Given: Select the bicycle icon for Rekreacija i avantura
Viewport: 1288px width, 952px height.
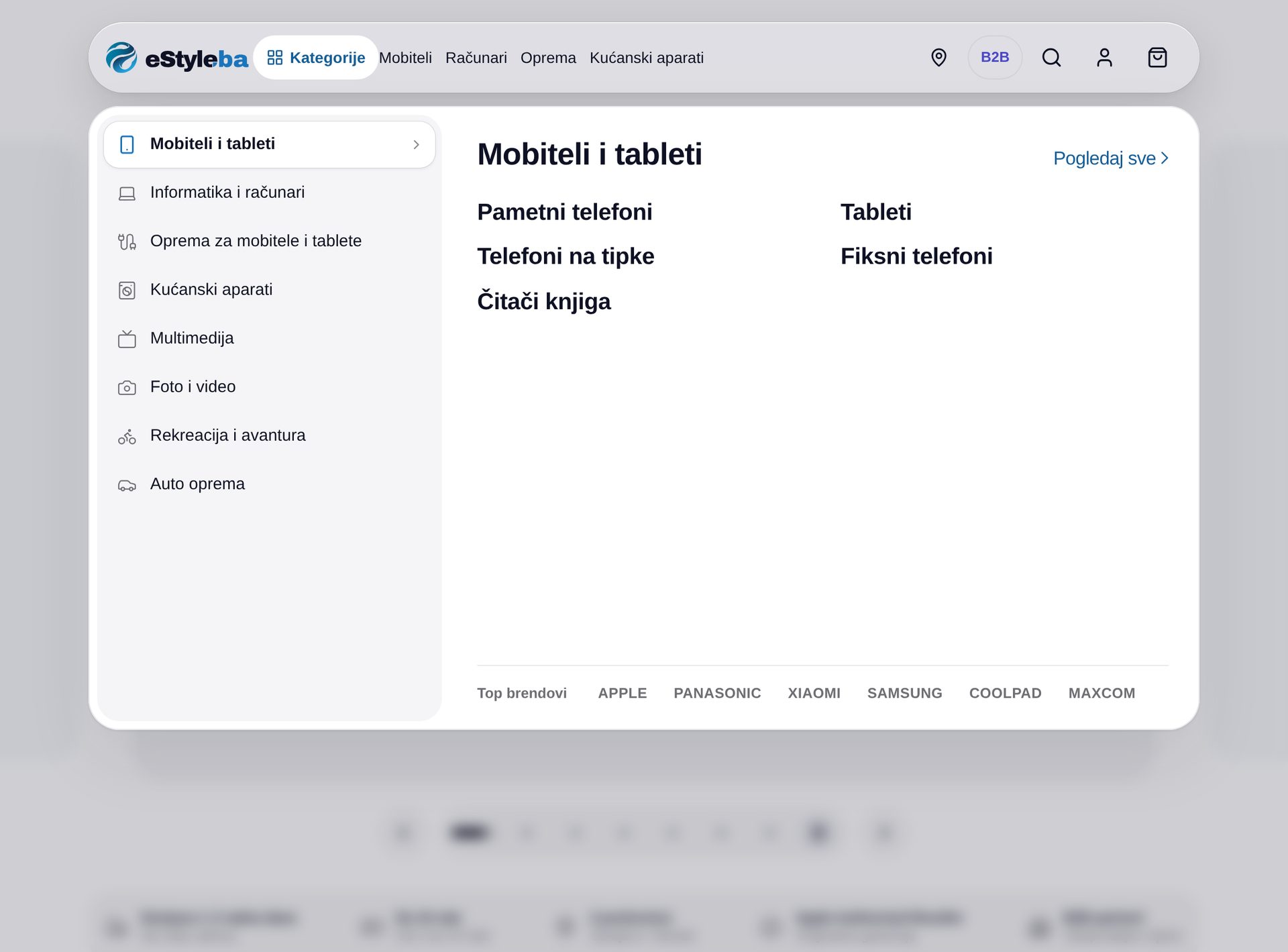Looking at the screenshot, I should 127,437.
